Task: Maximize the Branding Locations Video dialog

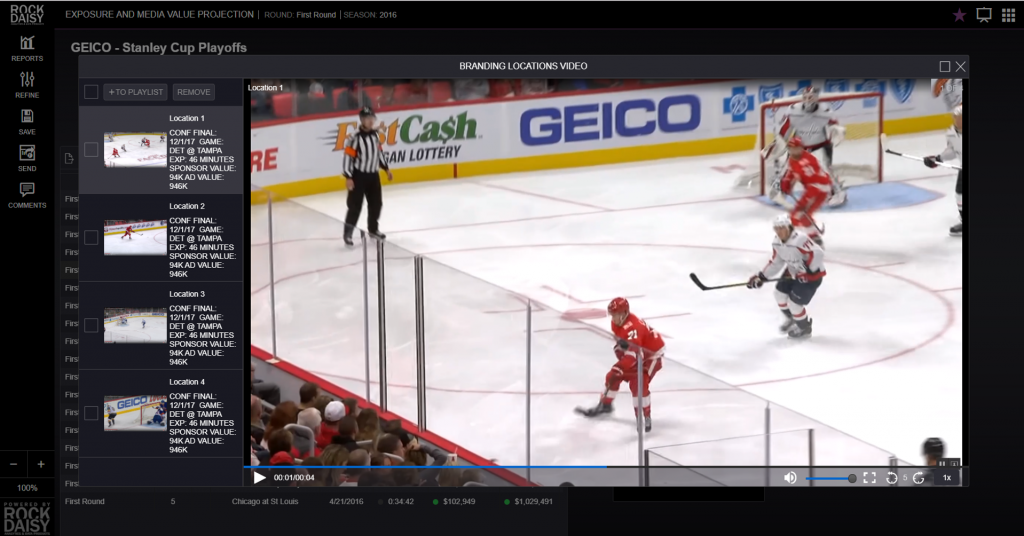Action: [x=944, y=67]
